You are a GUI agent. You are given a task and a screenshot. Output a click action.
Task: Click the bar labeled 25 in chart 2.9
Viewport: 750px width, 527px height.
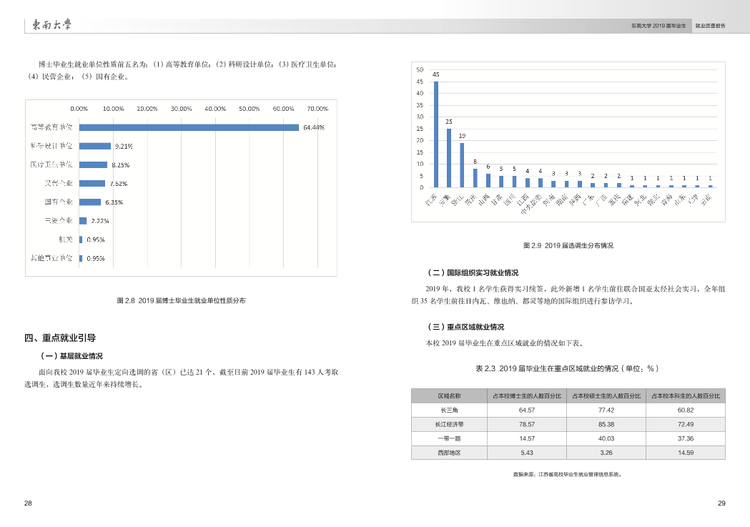point(449,158)
